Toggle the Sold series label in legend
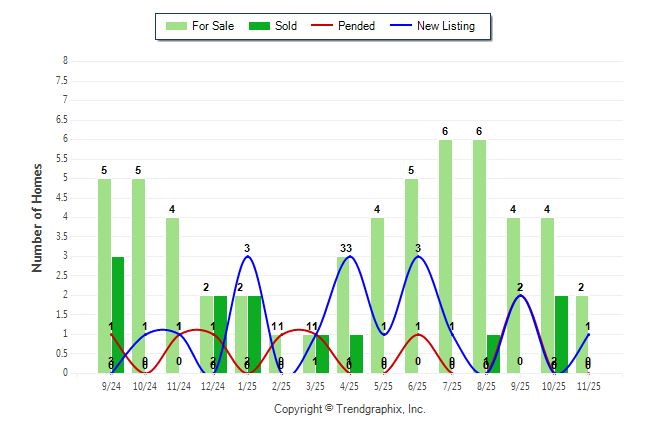The width and height of the screenshot is (646, 434). (x=286, y=26)
